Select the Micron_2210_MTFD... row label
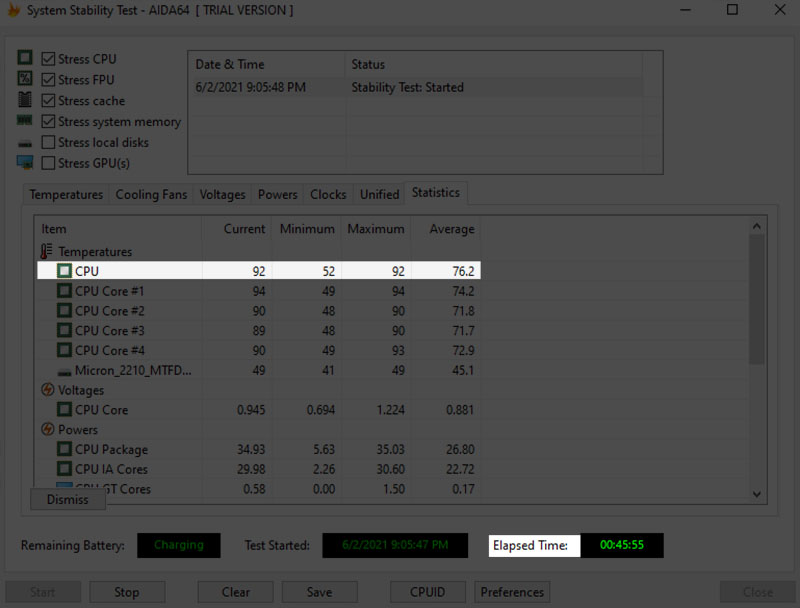 (x=133, y=370)
